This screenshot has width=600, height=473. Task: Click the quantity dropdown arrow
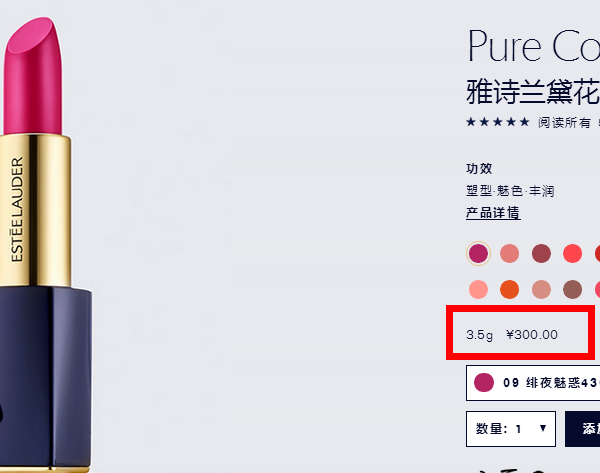point(543,428)
